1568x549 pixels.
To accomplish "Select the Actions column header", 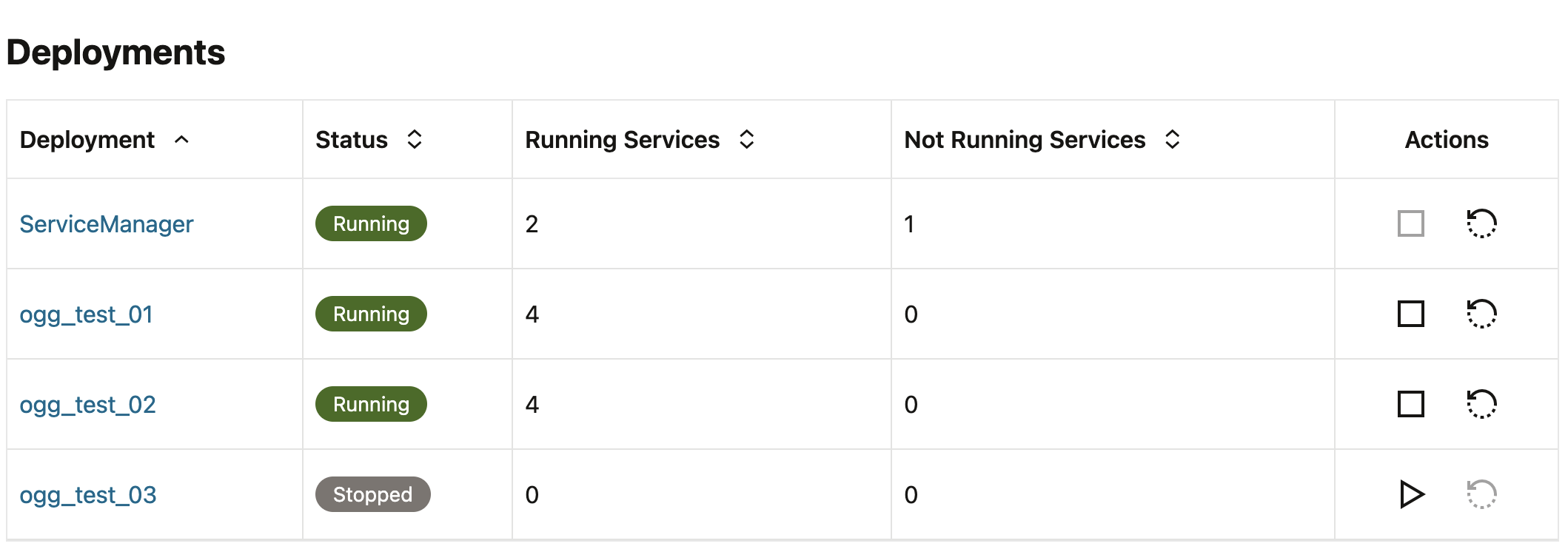I will 1446,140.
